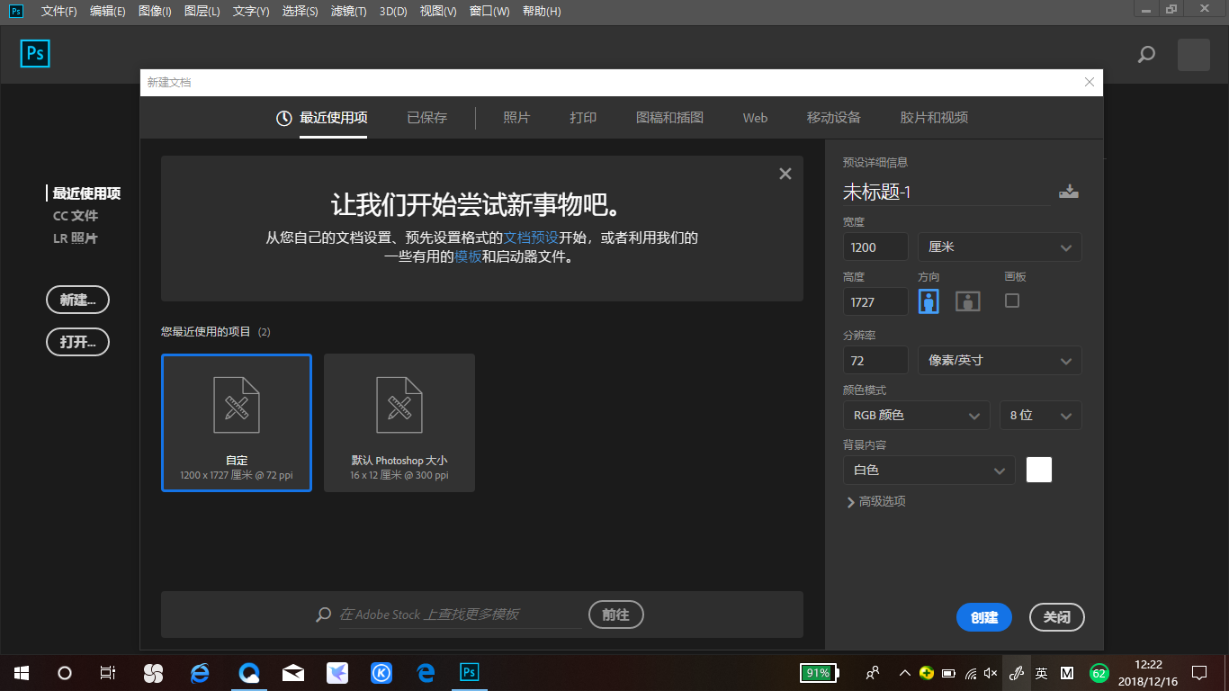1229x691 pixels.
Task: Open Task View in the taskbar
Action: (x=108, y=673)
